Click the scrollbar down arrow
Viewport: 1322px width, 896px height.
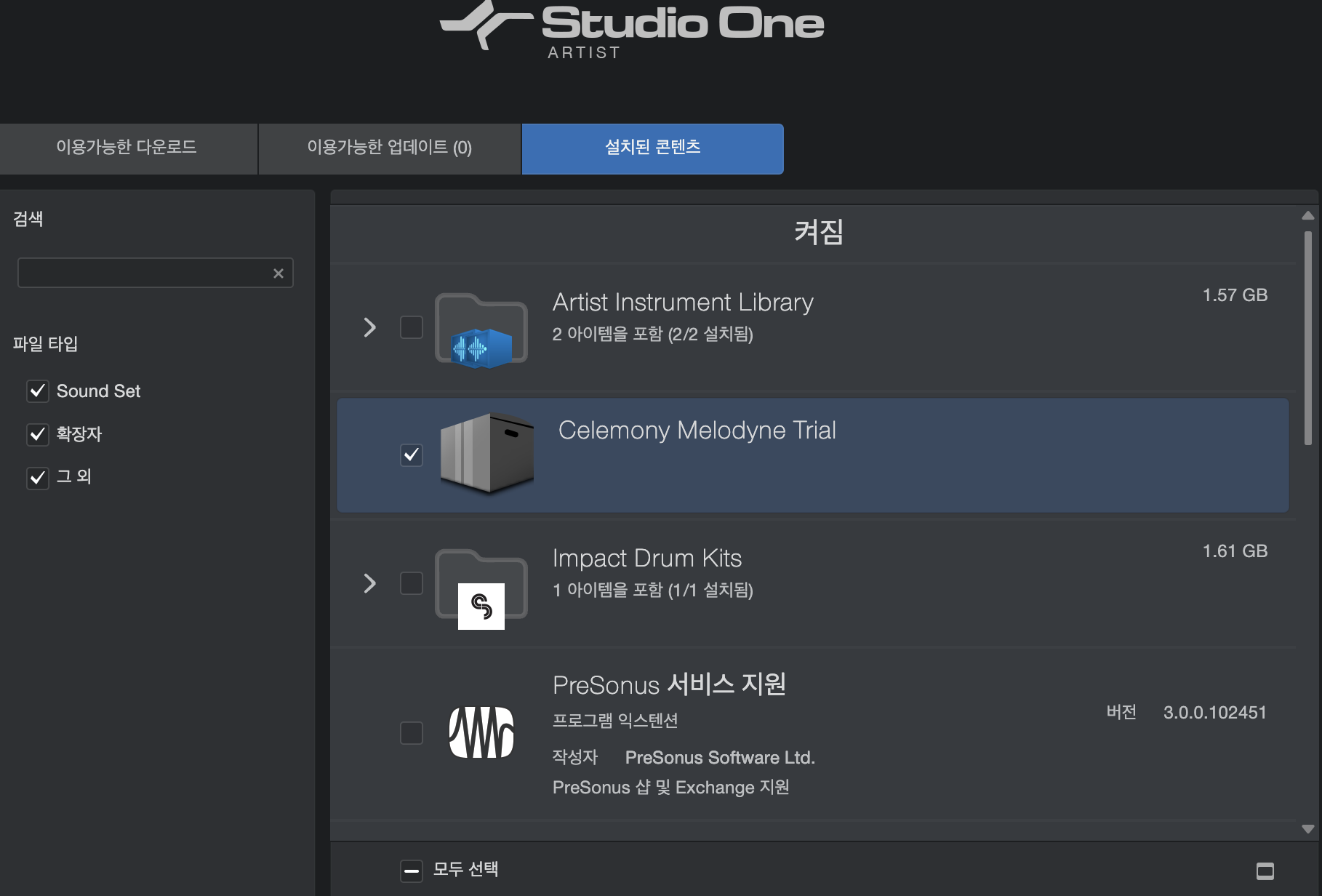click(x=1308, y=829)
